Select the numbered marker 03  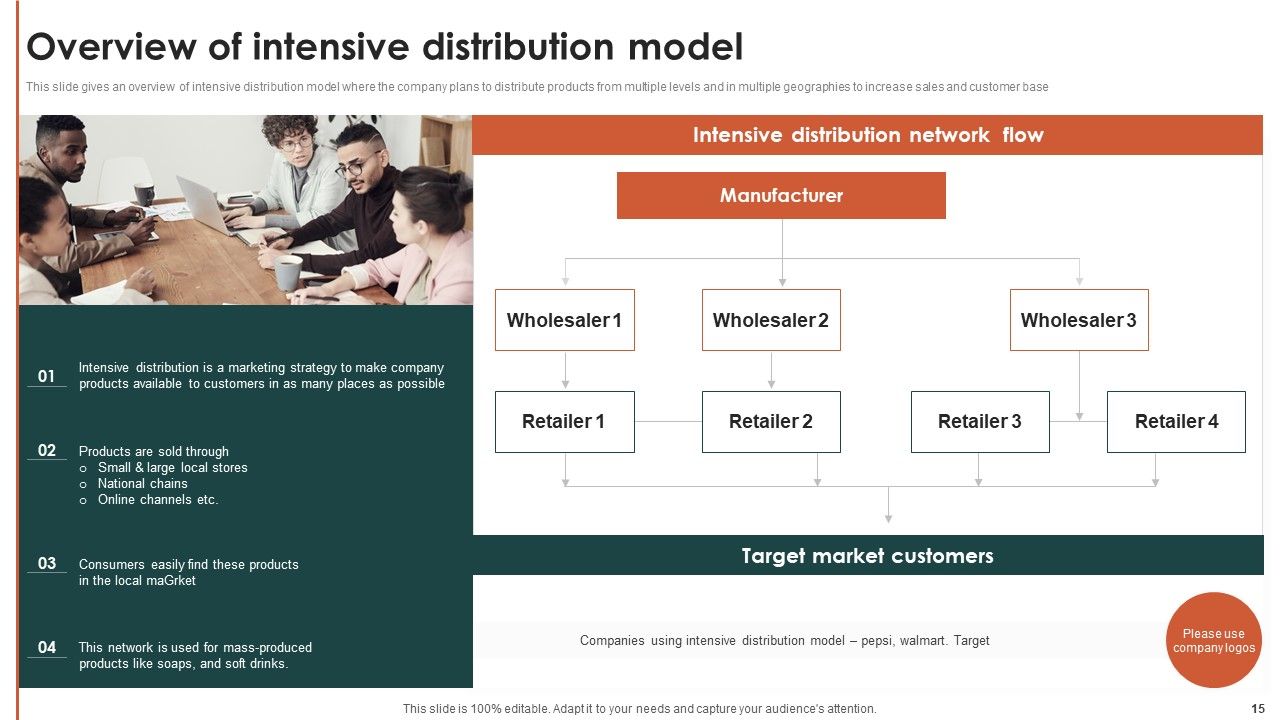coord(45,564)
